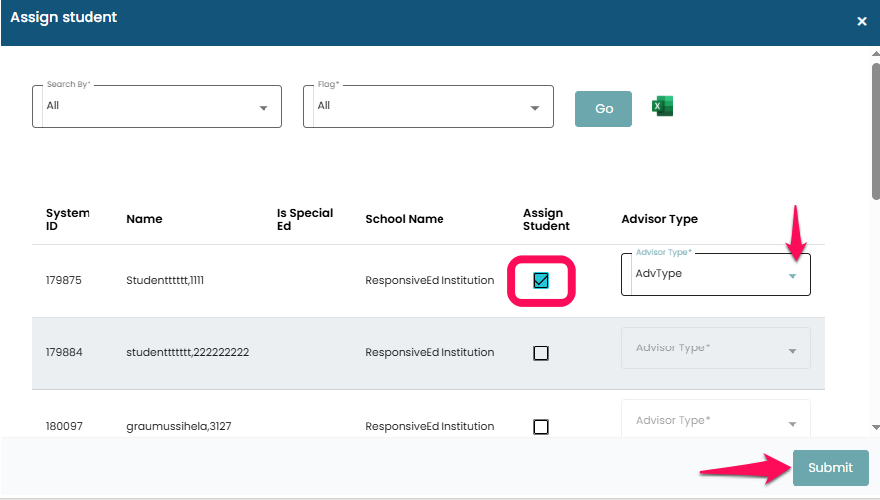Expand the Flag dropdown

pyautogui.click(x=428, y=106)
